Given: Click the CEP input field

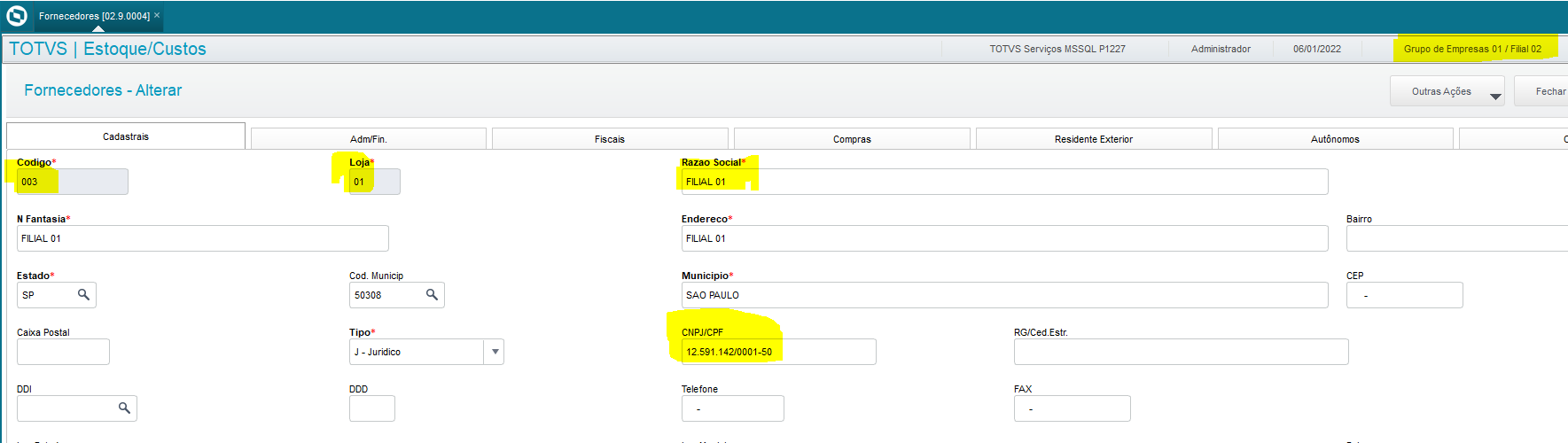Looking at the screenshot, I should (1405, 295).
